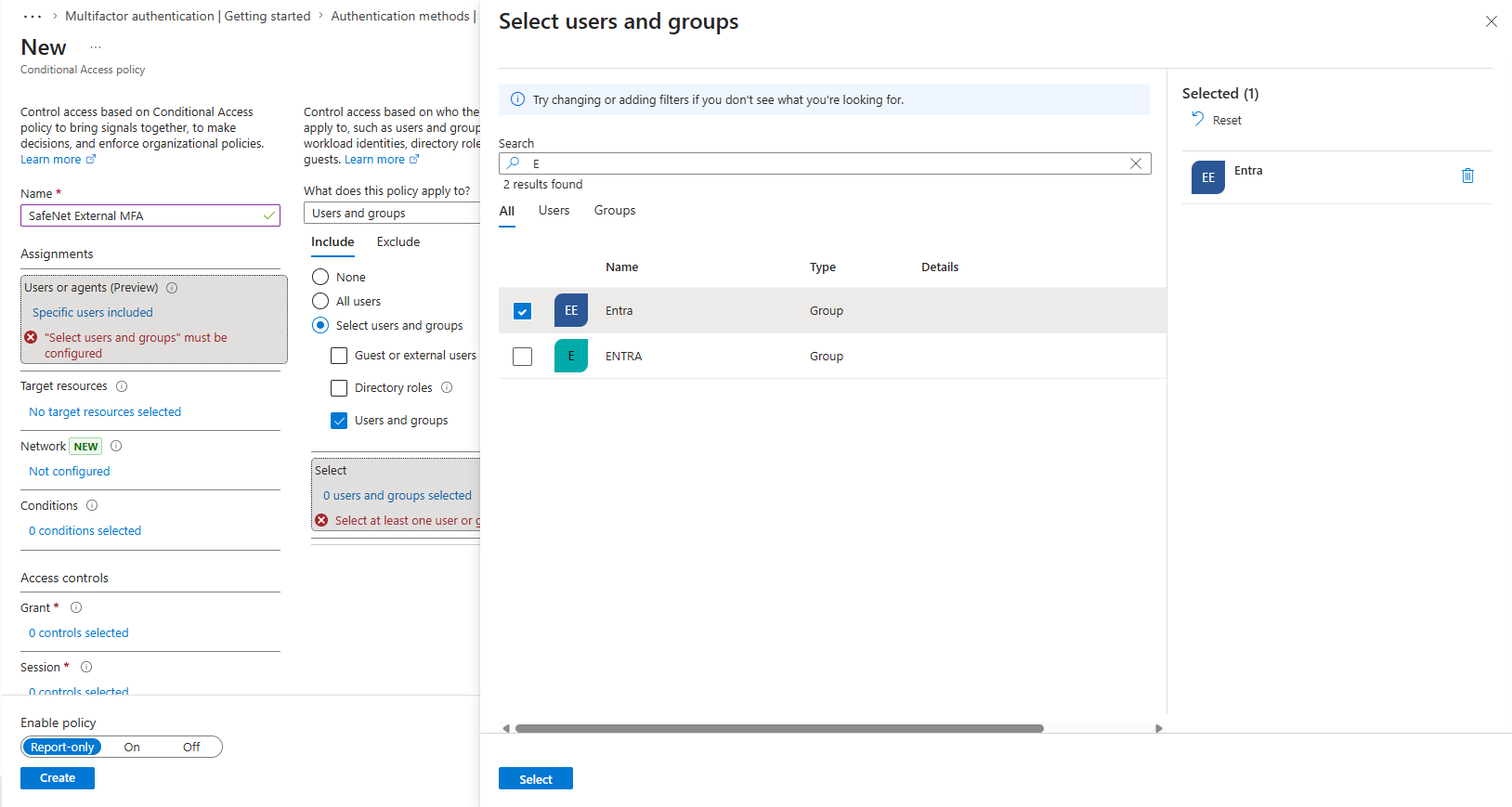
Task: Click '2 results found' text
Action: click(x=543, y=185)
